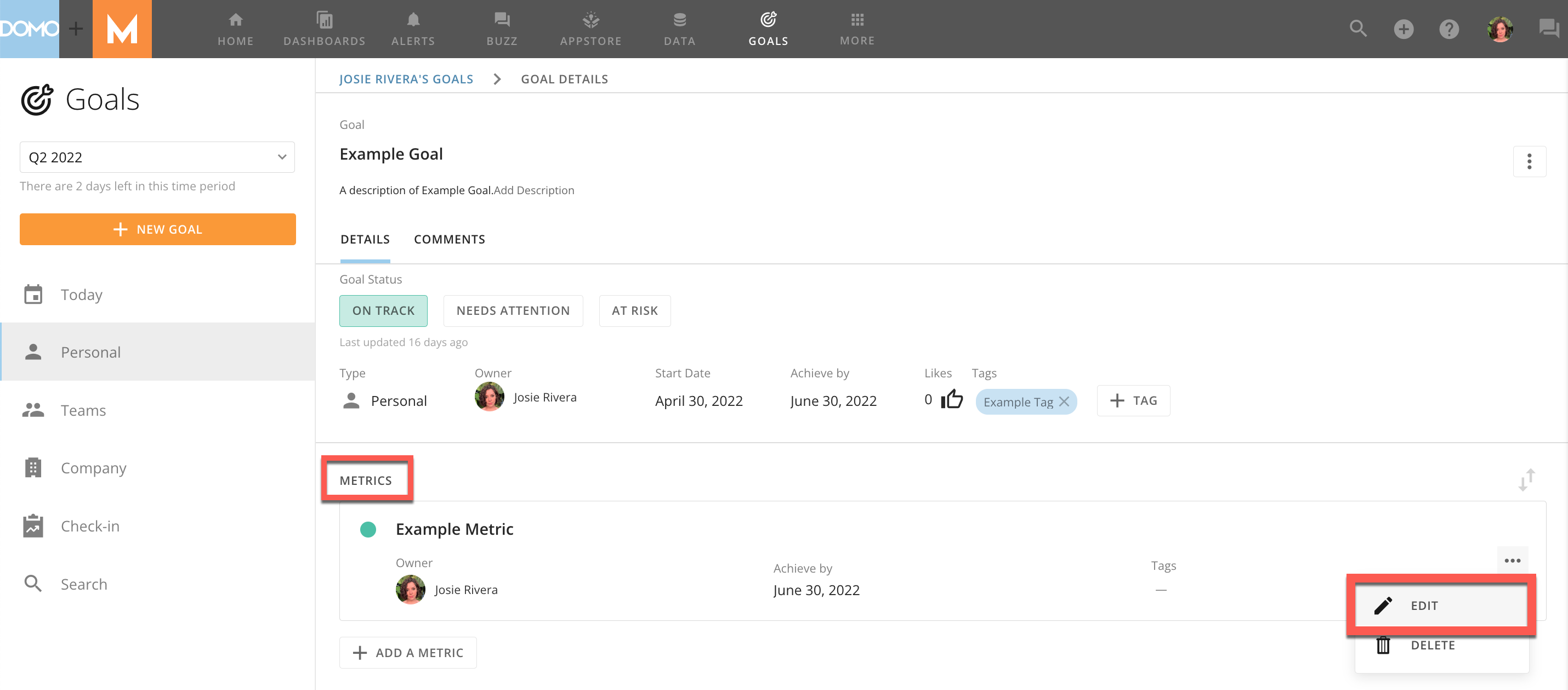
Task: Click Example Metric's green status dot
Action: tap(368, 529)
